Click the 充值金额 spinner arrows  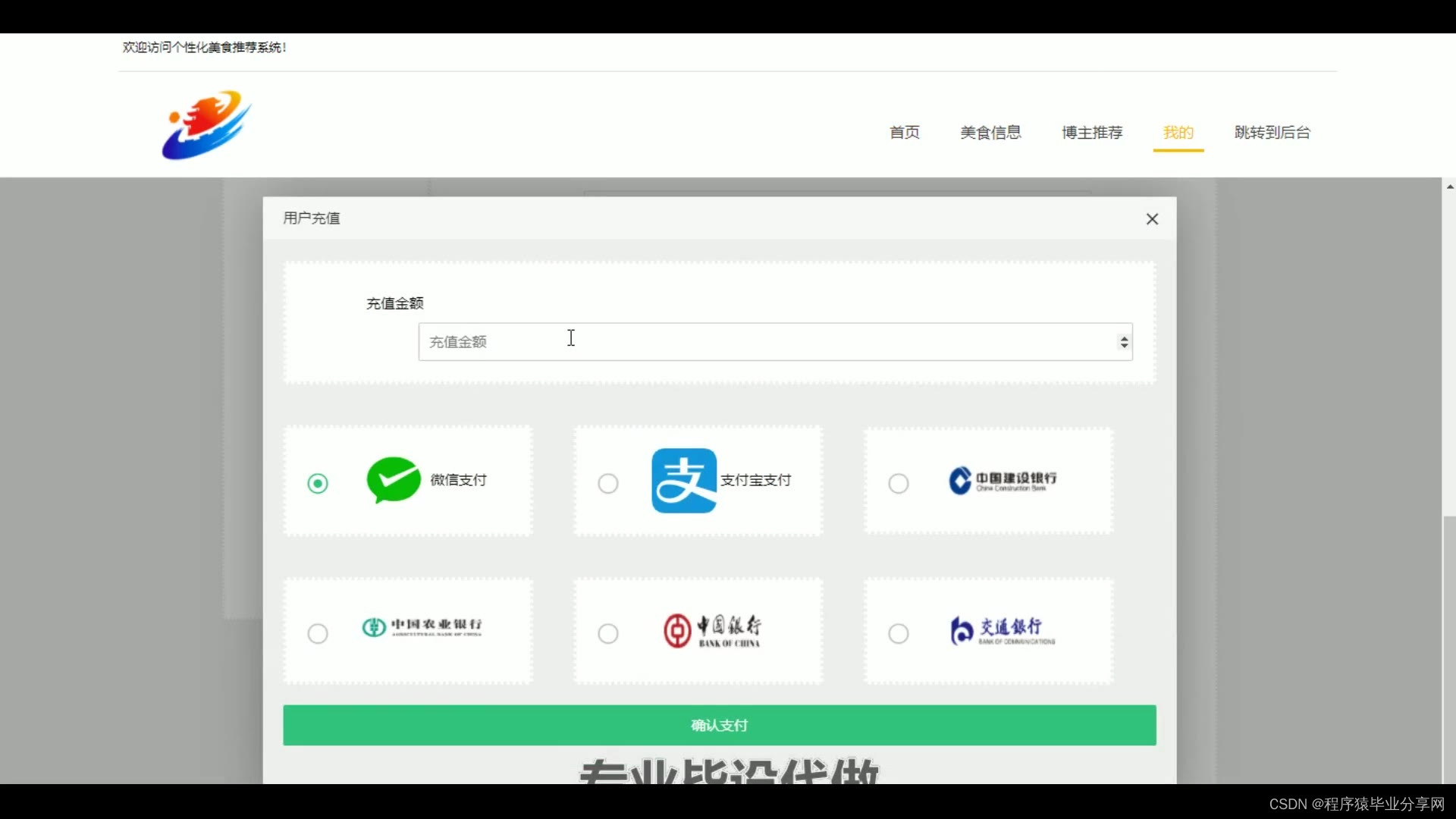[x=1124, y=342]
